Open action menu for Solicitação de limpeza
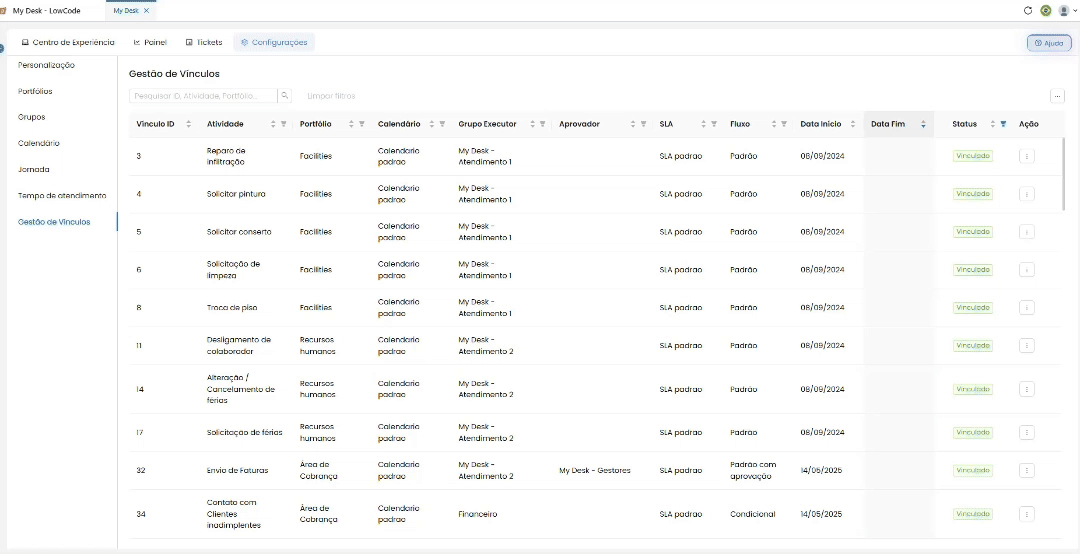This screenshot has width=1080, height=554. 1026,269
